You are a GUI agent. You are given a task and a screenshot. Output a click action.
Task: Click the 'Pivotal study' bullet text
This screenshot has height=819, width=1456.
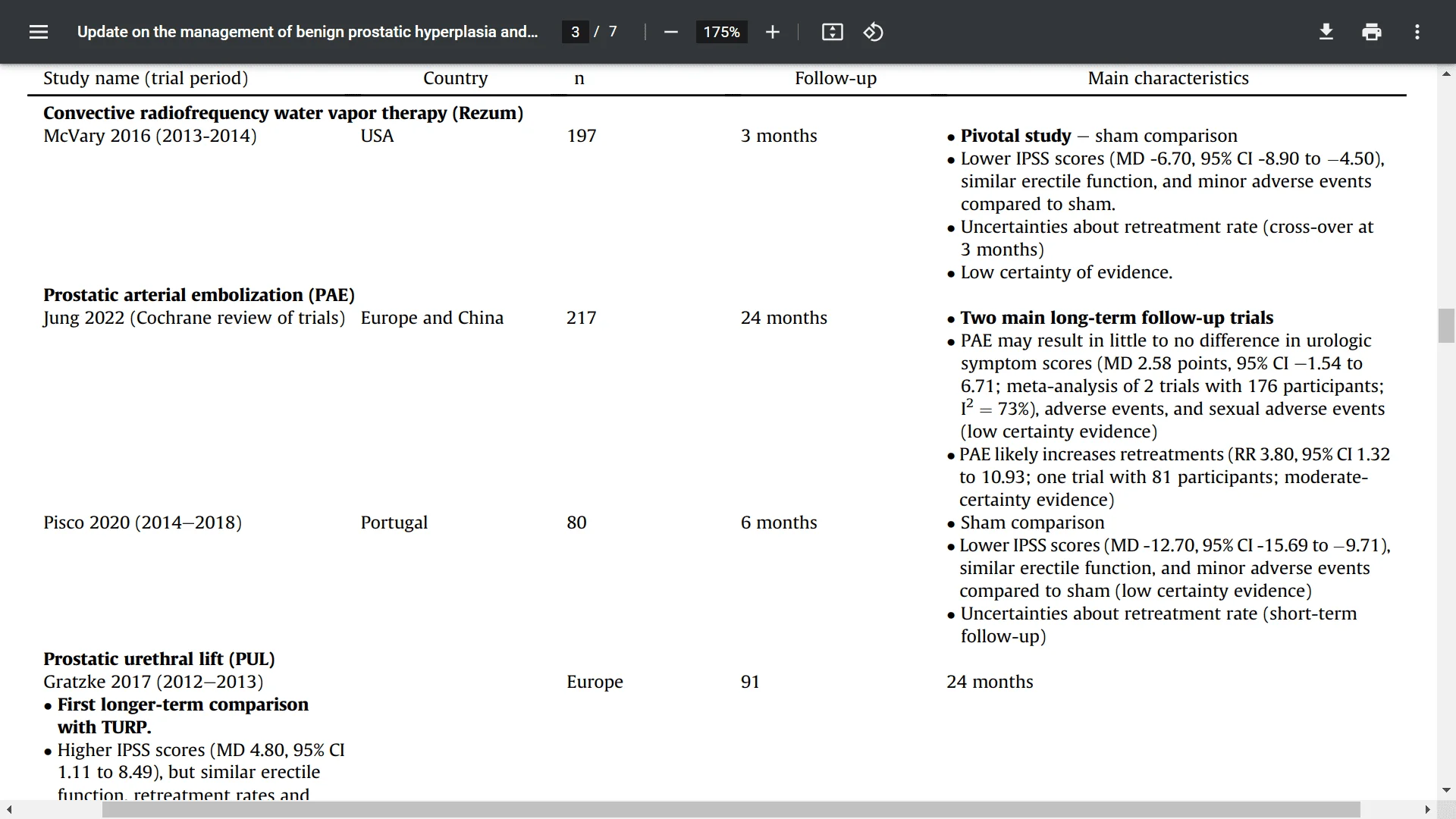1015,136
